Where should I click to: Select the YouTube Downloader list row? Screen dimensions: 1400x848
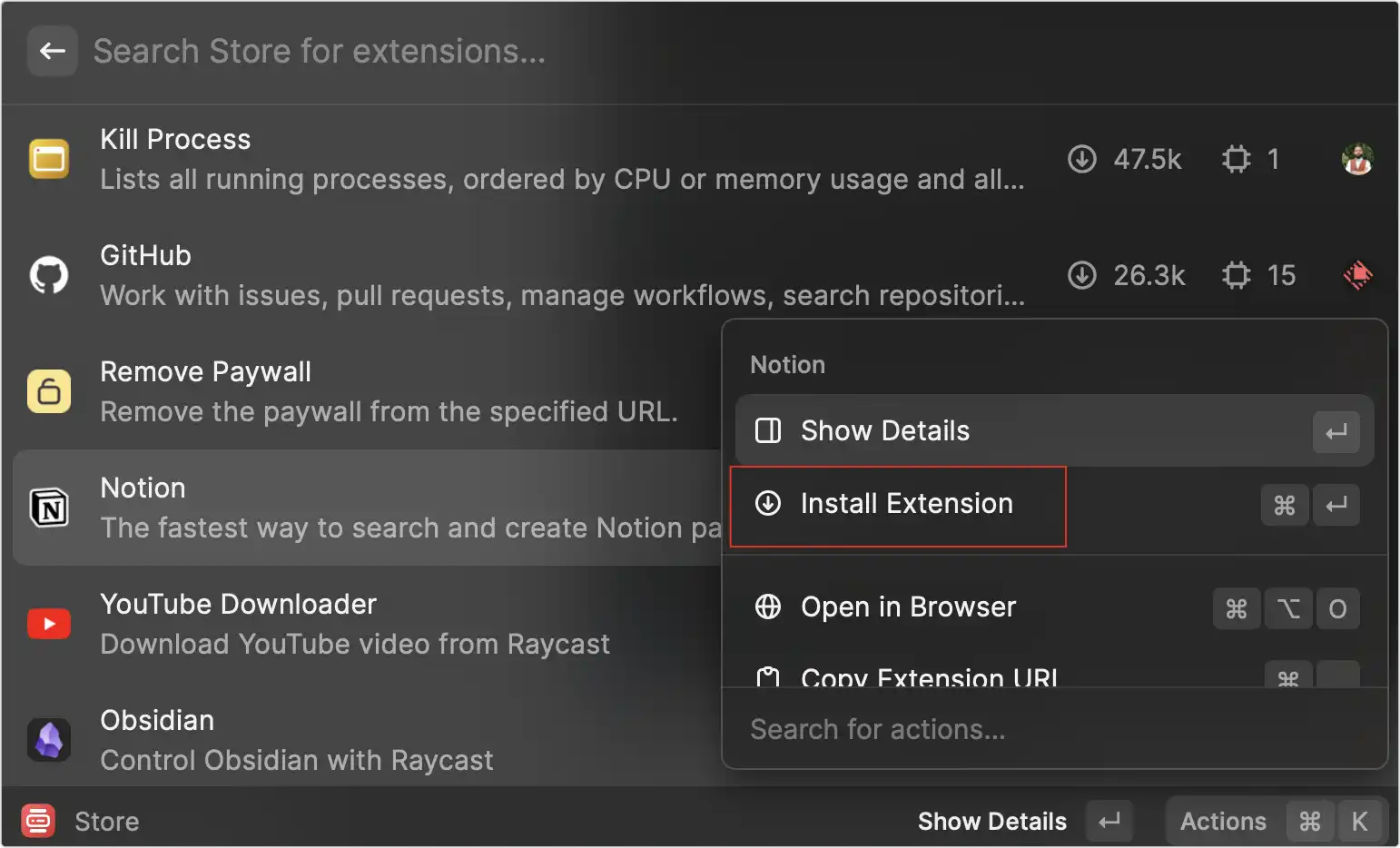[363, 624]
